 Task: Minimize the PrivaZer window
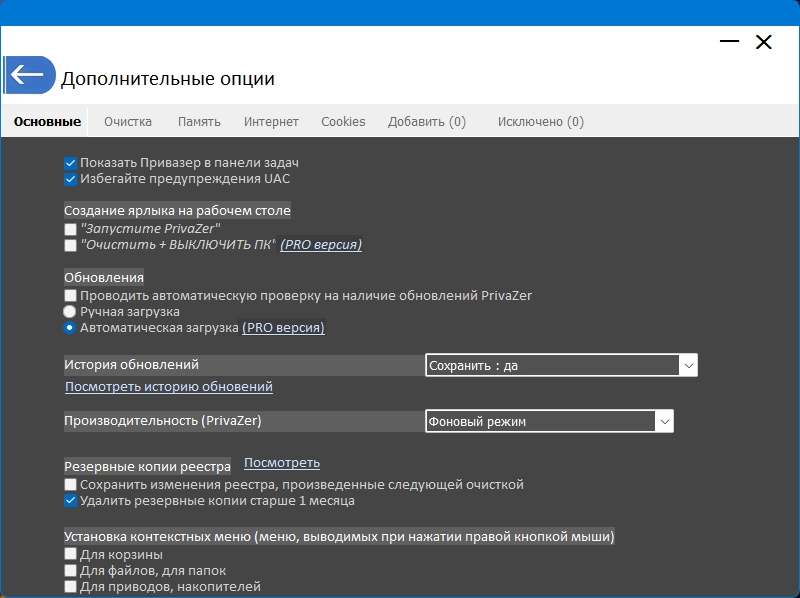coord(730,41)
